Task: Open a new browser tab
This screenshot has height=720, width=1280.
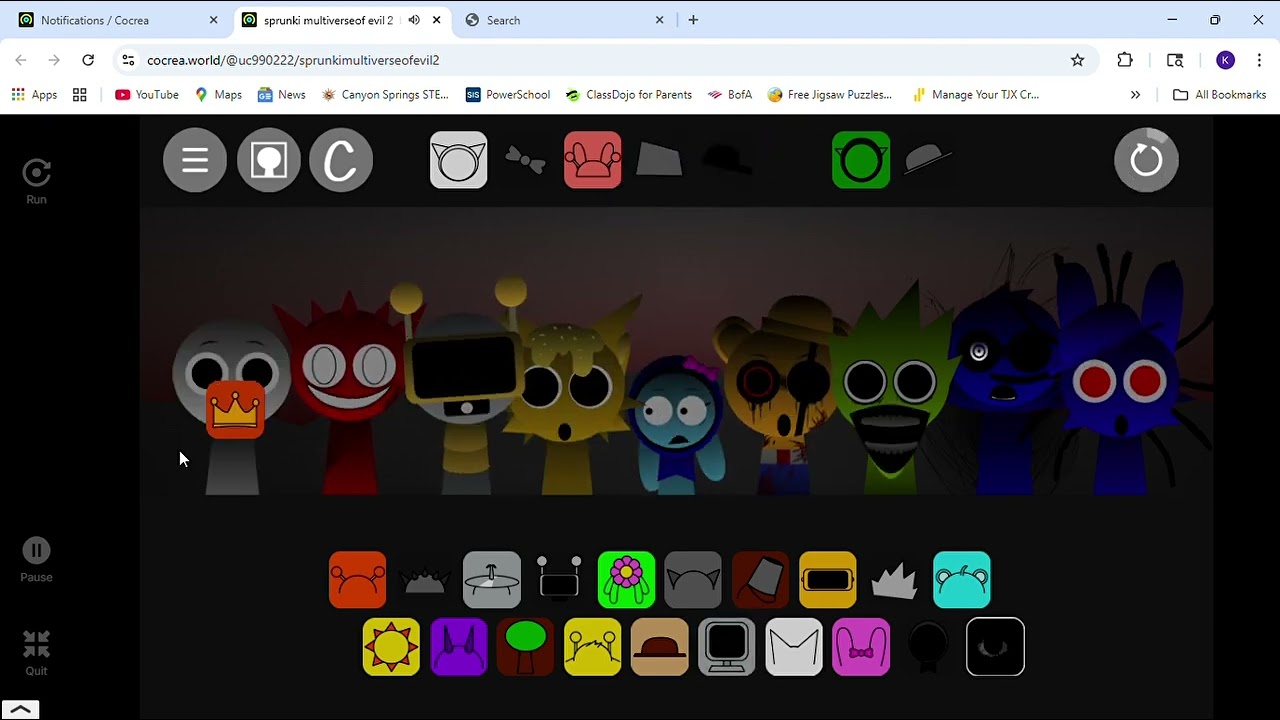Action: [x=693, y=20]
